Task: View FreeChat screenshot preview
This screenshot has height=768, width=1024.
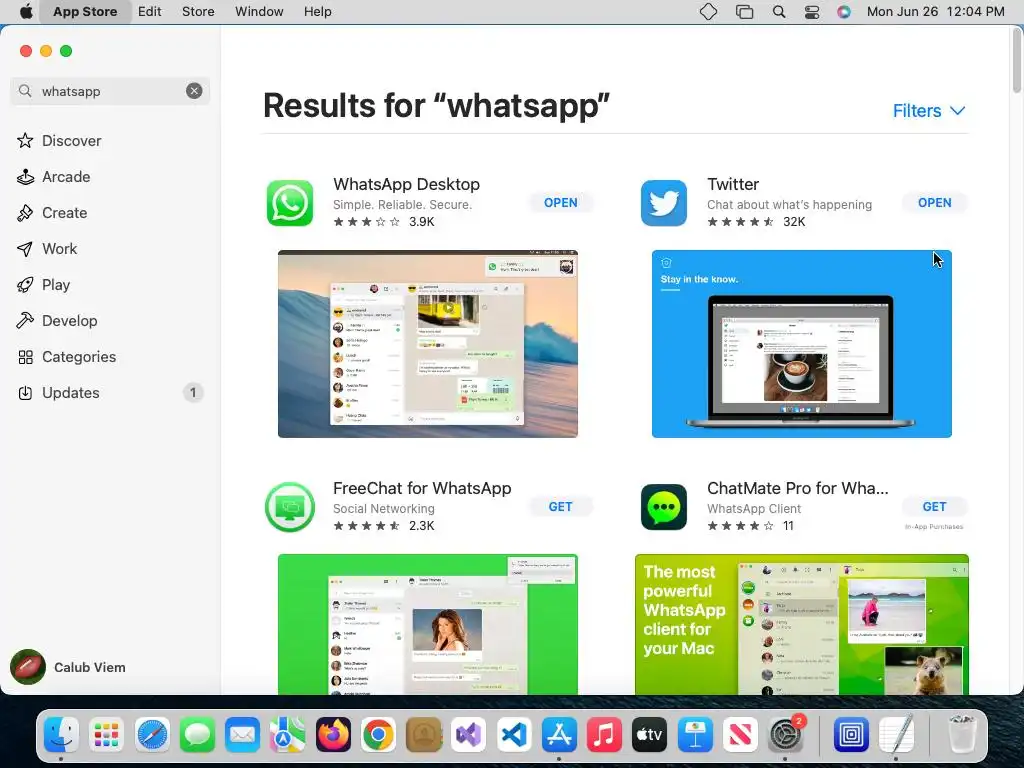Action: 428,624
